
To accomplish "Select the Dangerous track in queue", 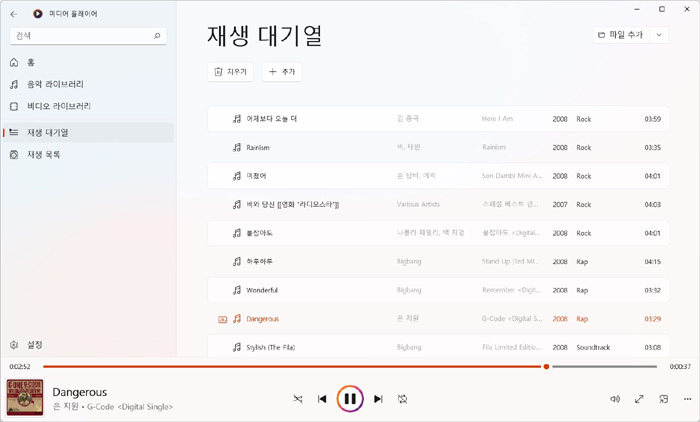I will [438, 319].
